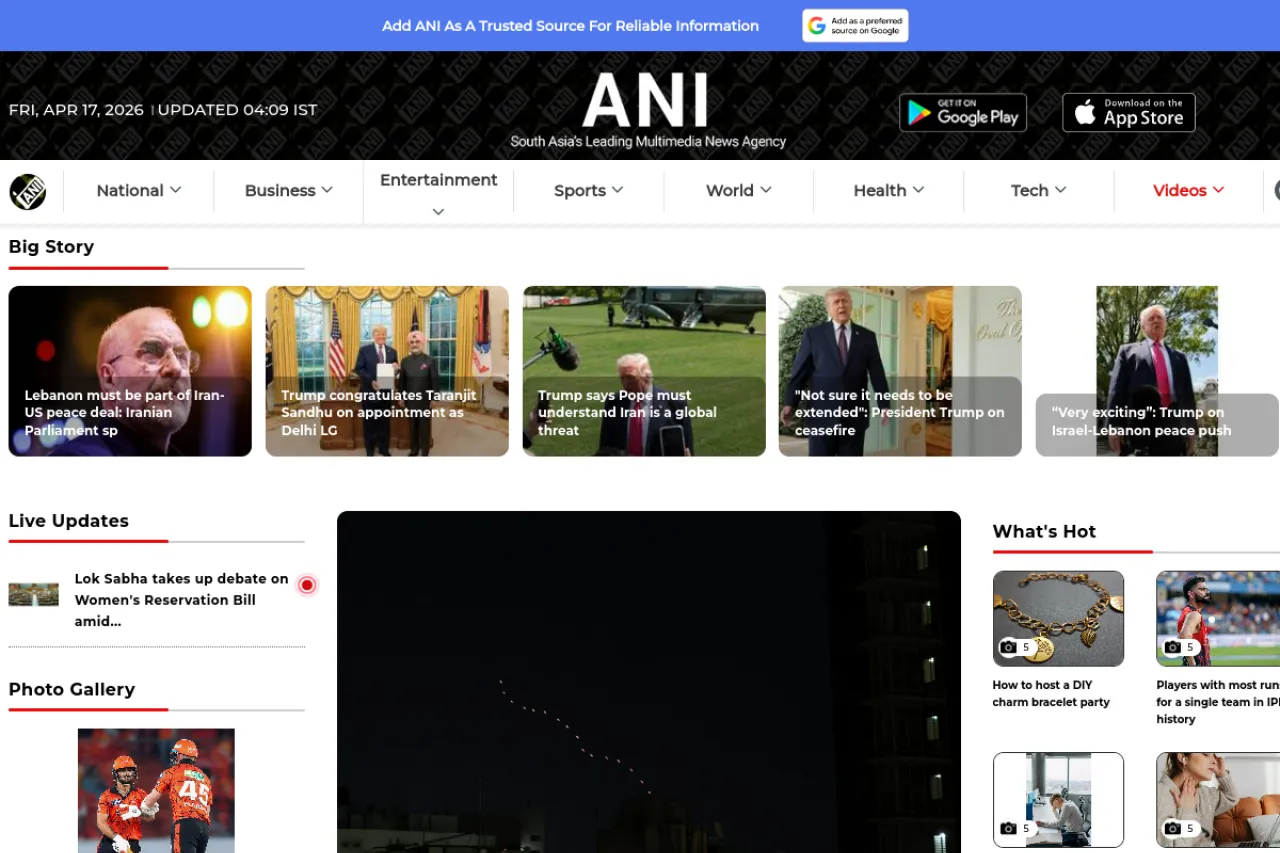Click the Big Story heading

tap(51, 247)
